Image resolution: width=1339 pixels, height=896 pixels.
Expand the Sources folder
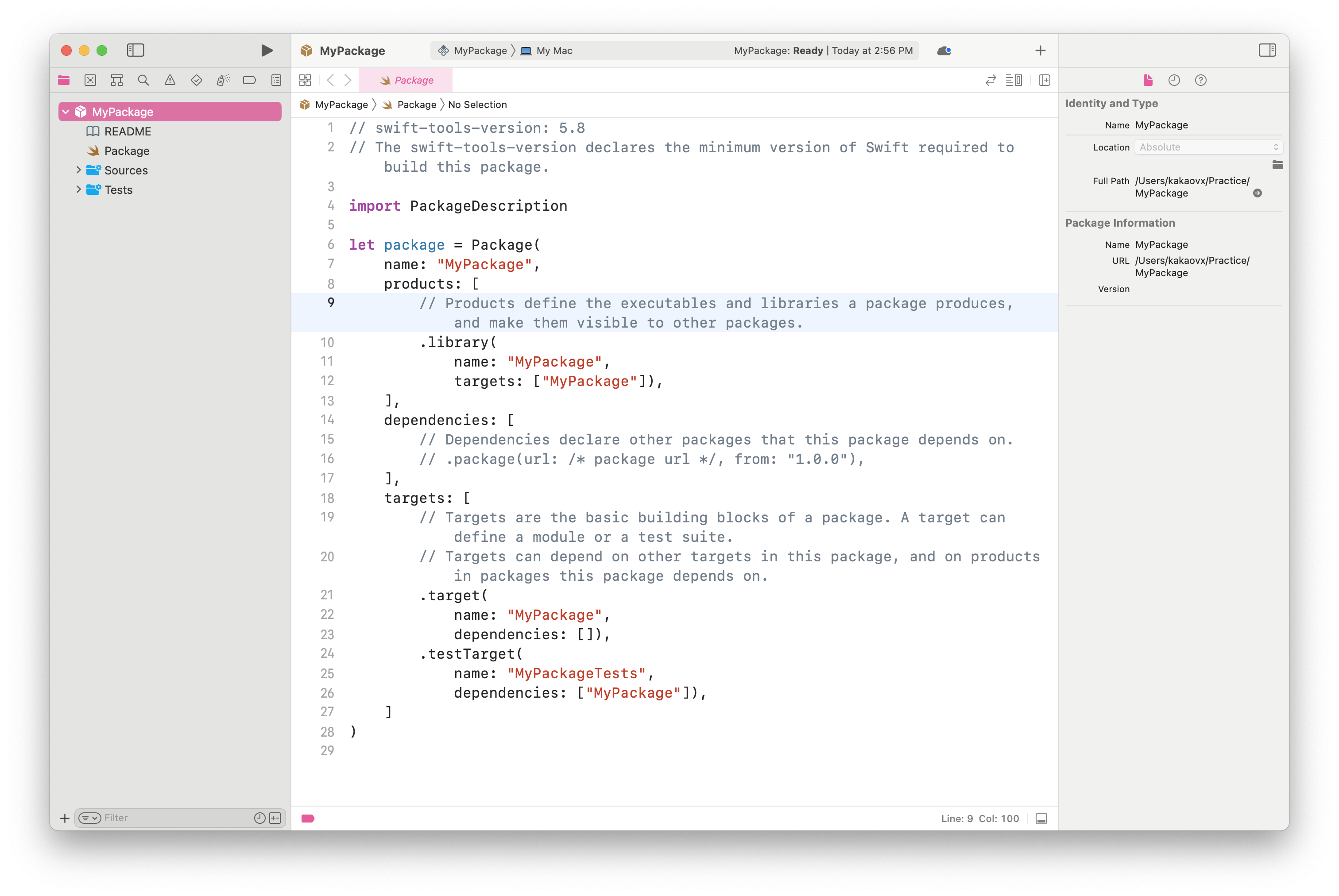78,170
